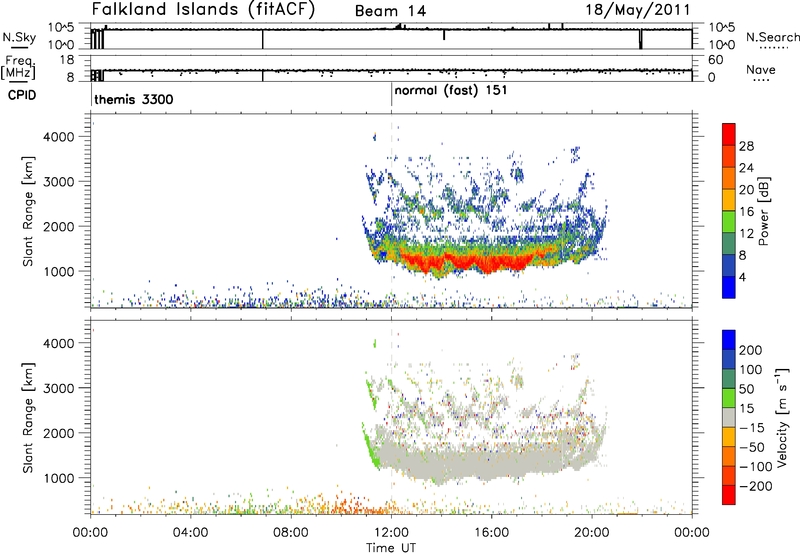Click the red bottom of Velocity color bar

pos(729,495)
